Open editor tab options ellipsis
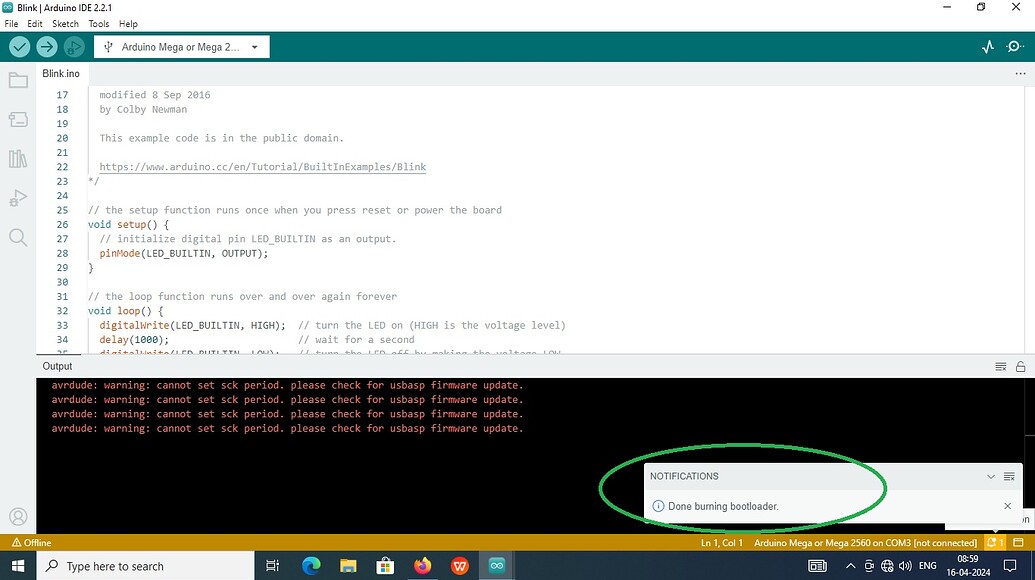The height and width of the screenshot is (580, 1035). [x=1020, y=74]
